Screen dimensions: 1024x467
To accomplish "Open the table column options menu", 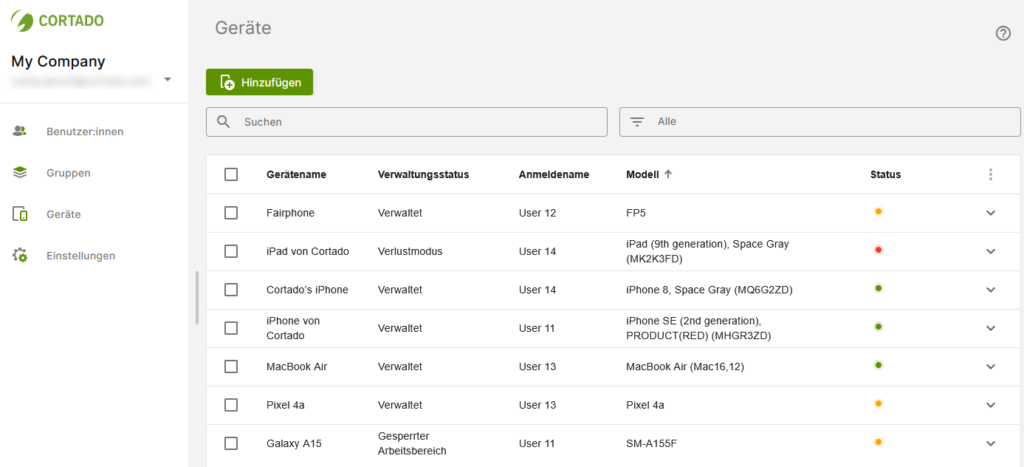I will 990,174.
